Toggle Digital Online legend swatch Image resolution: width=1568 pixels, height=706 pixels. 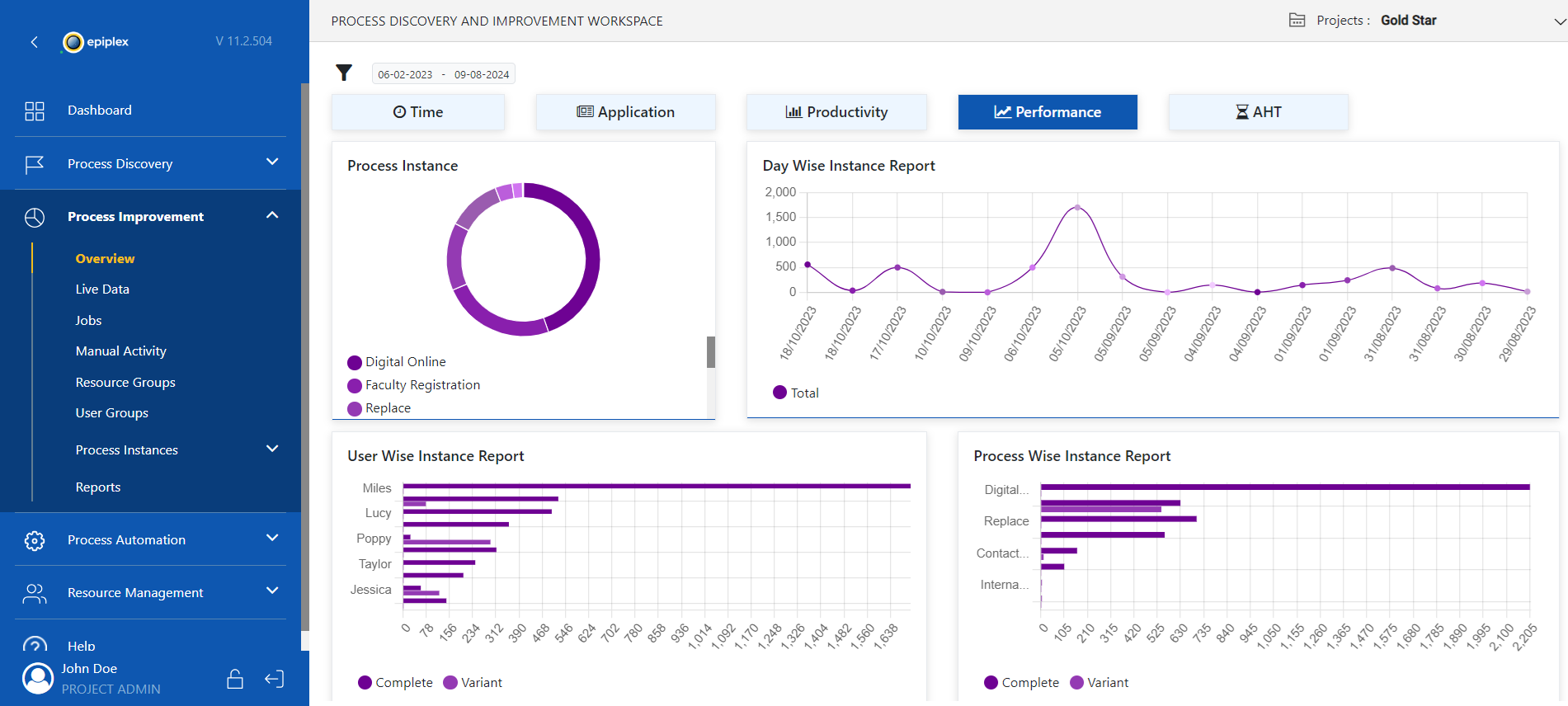pyautogui.click(x=355, y=363)
